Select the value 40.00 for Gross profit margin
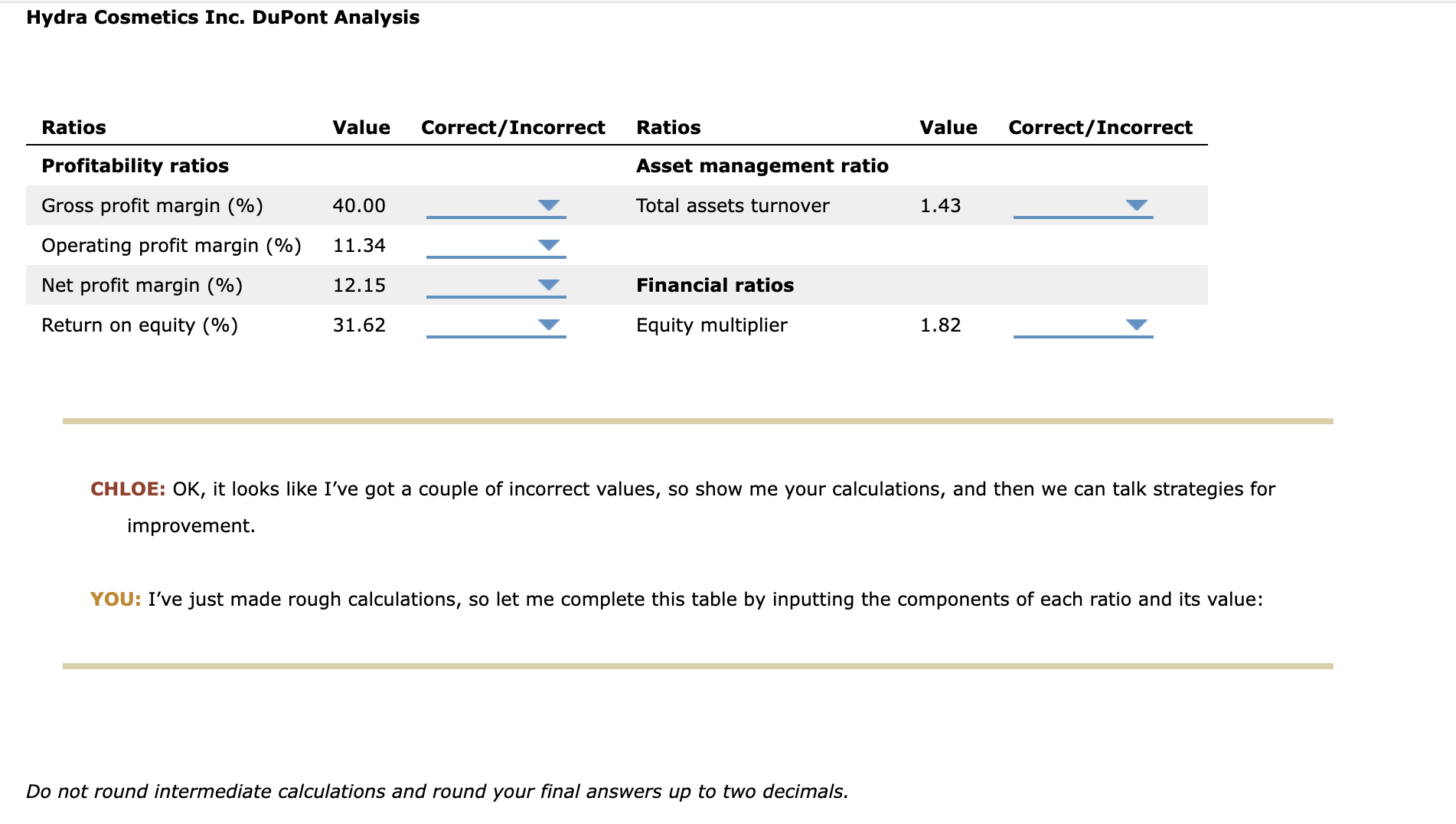Screen dimensions: 1456x824 point(358,205)
